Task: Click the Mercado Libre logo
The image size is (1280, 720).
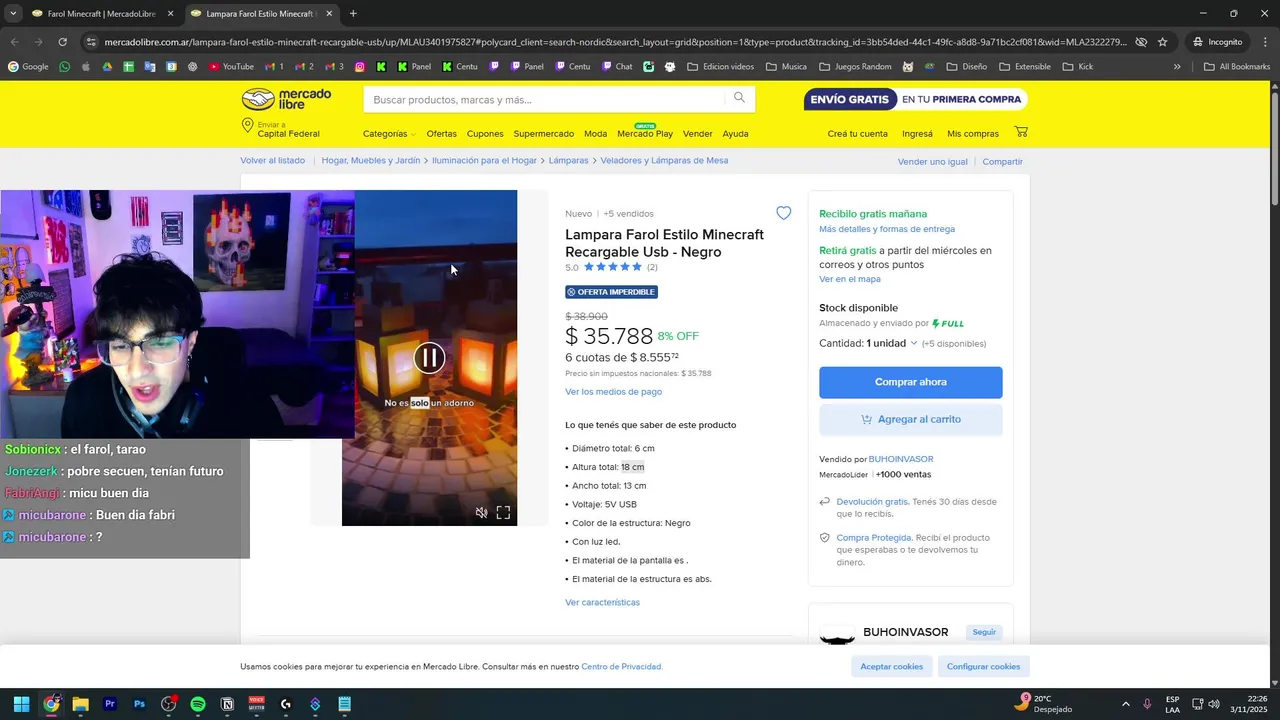Action: click(x=286, y=99)
